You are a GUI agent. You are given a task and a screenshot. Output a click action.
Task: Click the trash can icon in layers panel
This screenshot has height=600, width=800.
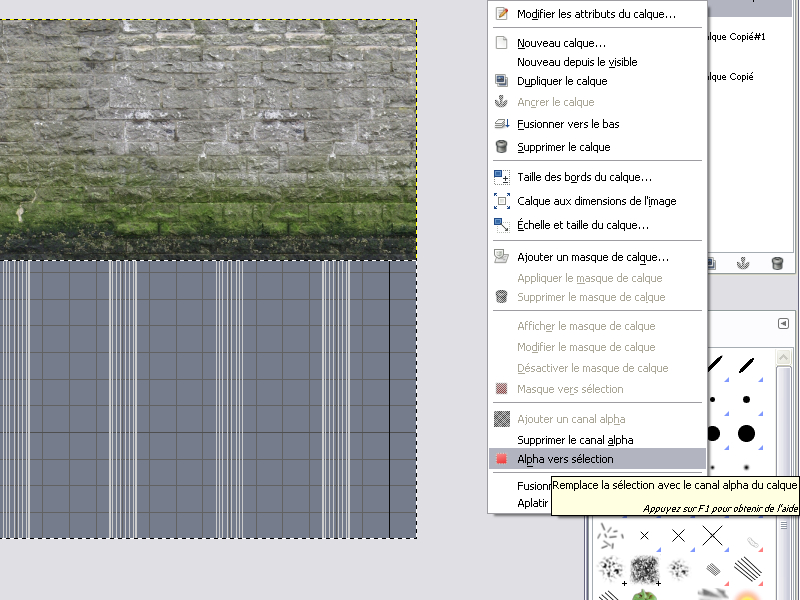point(777,263)
